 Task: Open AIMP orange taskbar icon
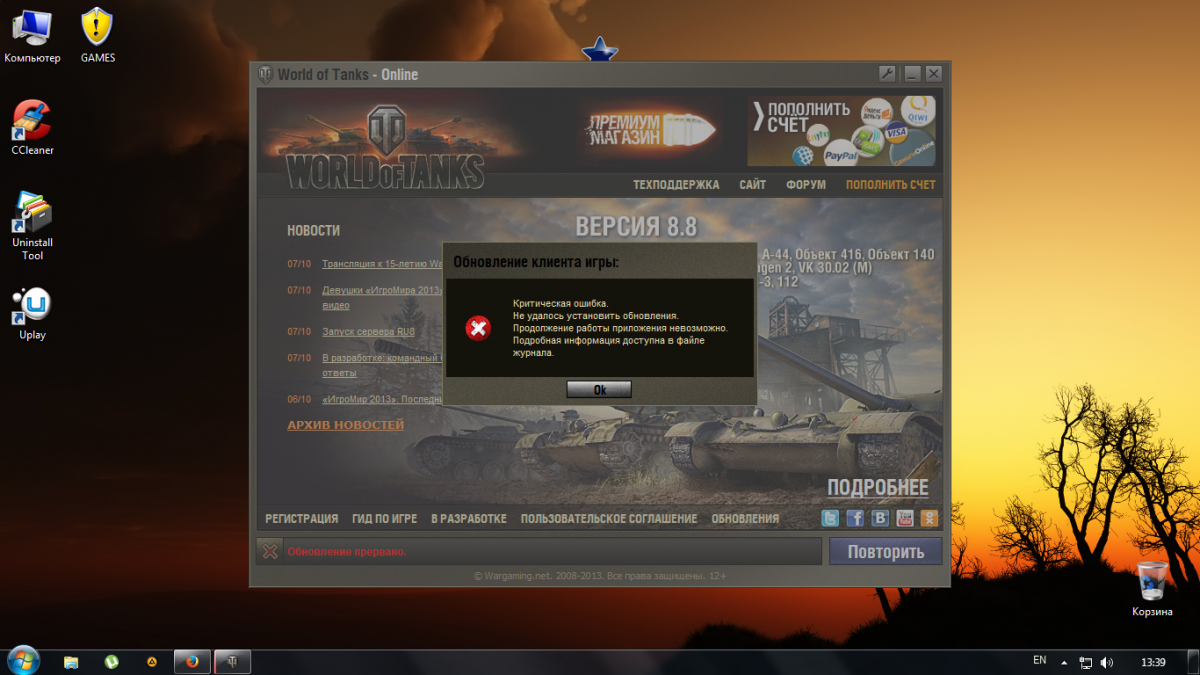pyautogui.click(x=152, y=661)
